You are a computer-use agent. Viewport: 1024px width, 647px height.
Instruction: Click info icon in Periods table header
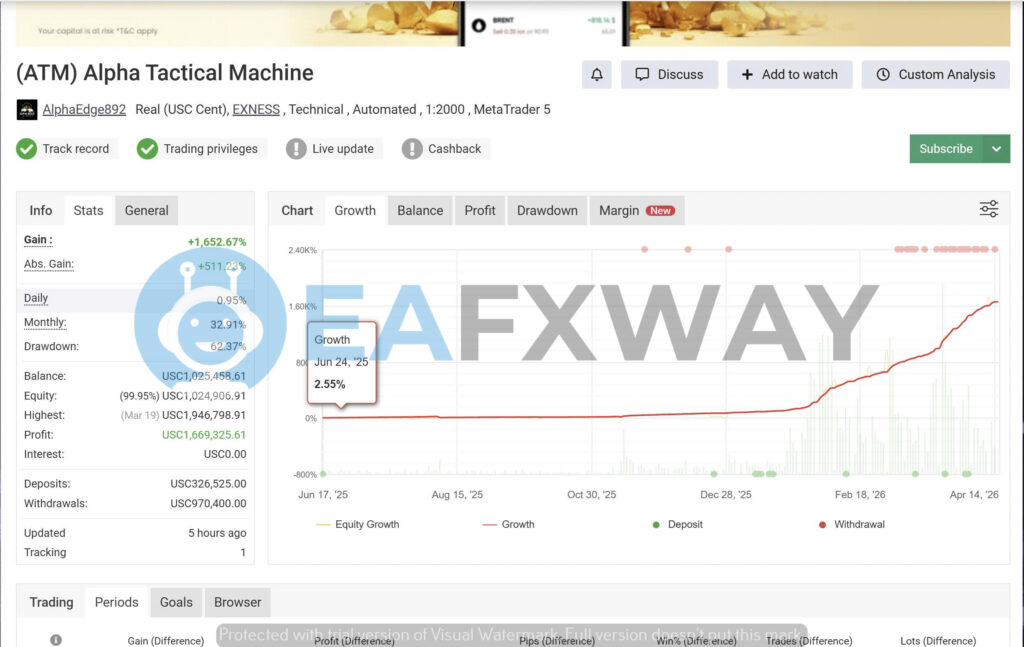click(x=56, y=640)
